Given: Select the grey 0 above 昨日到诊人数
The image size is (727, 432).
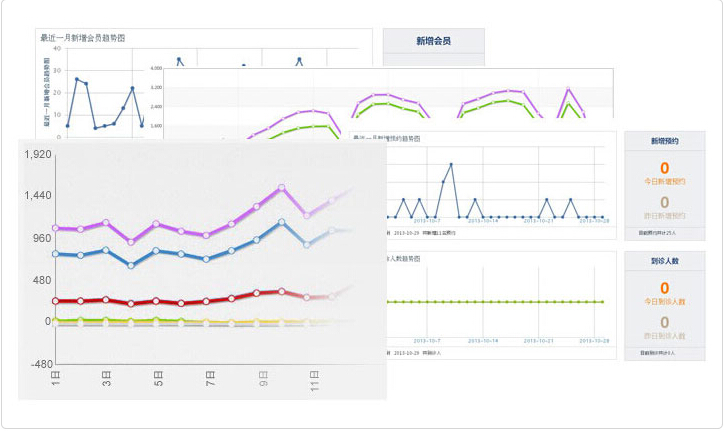Looking at the screenshot, I should click(x=664, y=323).
